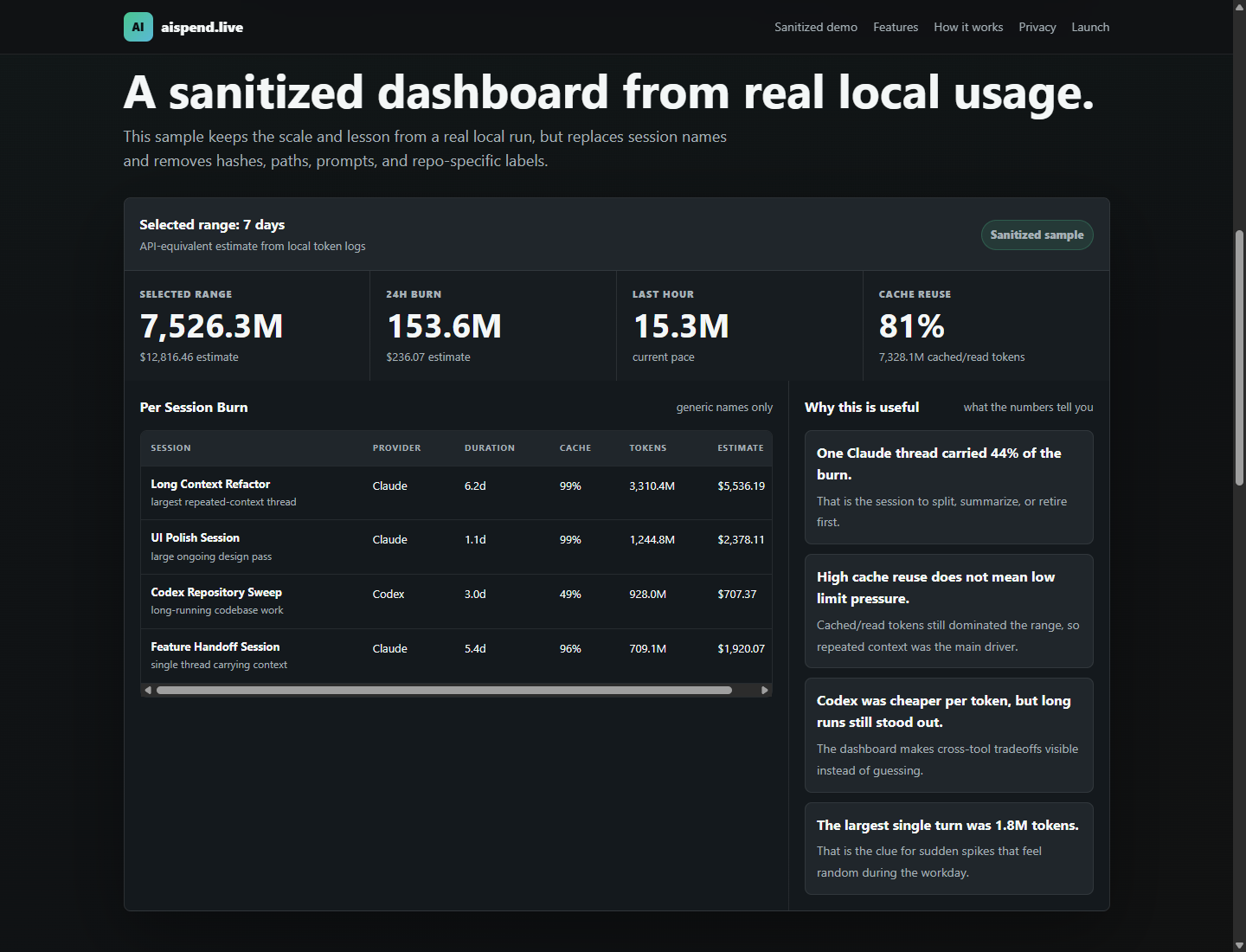
Task: Open the Features nav link
Action: 896,27
